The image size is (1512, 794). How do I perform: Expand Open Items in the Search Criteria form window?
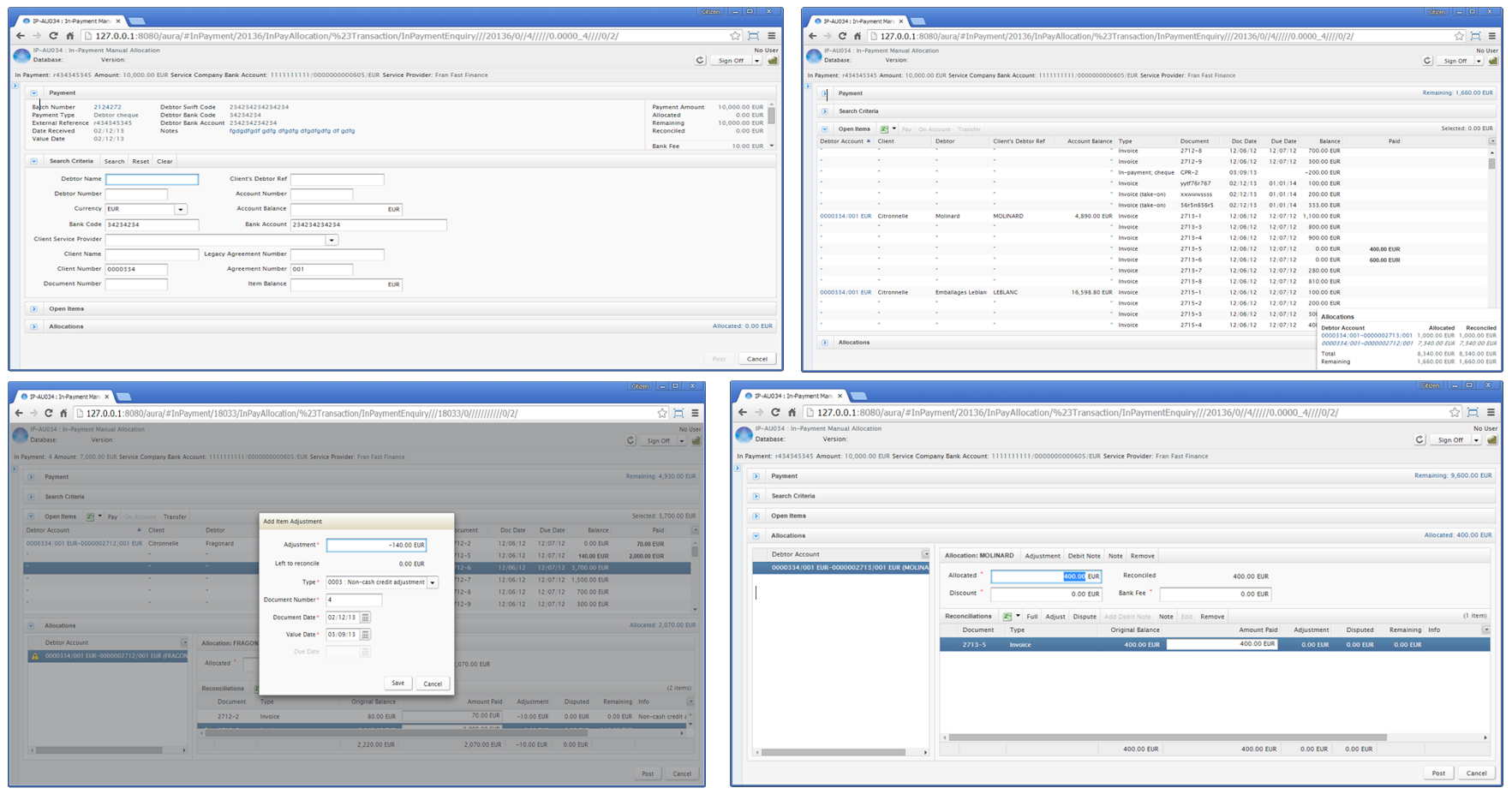(33, 309)
